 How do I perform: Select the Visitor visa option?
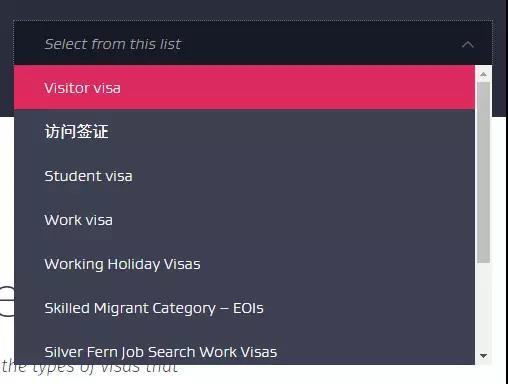pyautogui.click(x=244, y=88)
